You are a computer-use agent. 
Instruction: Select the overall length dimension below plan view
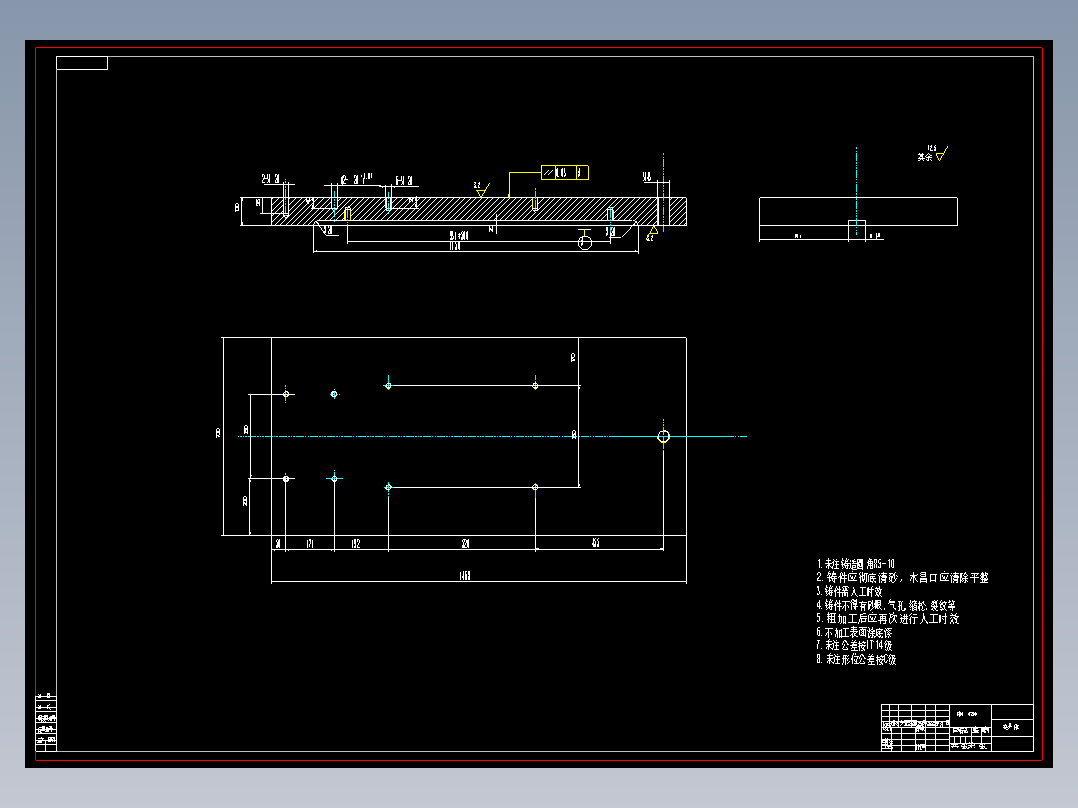(463, 574)
